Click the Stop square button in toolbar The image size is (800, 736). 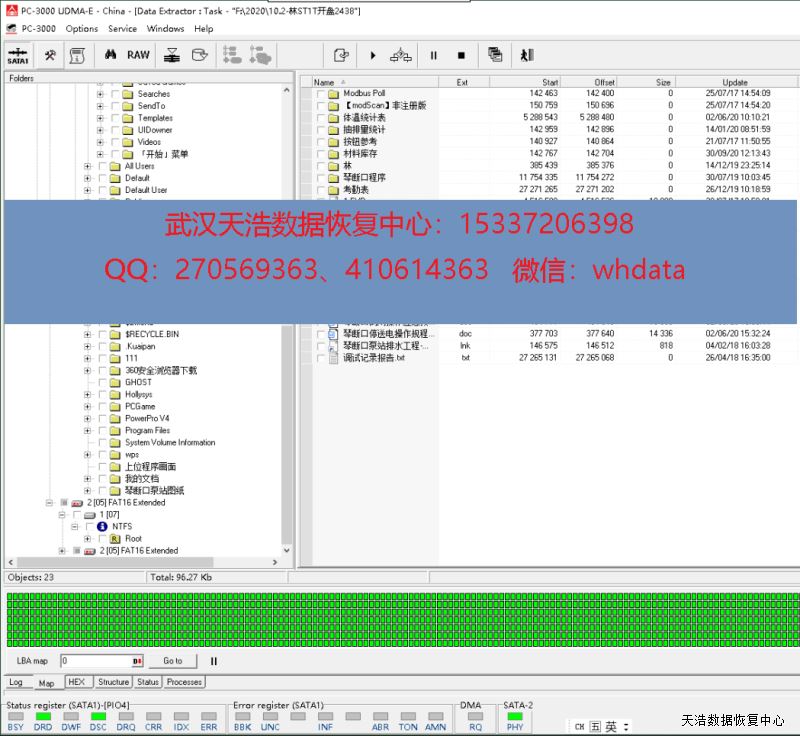461,56
